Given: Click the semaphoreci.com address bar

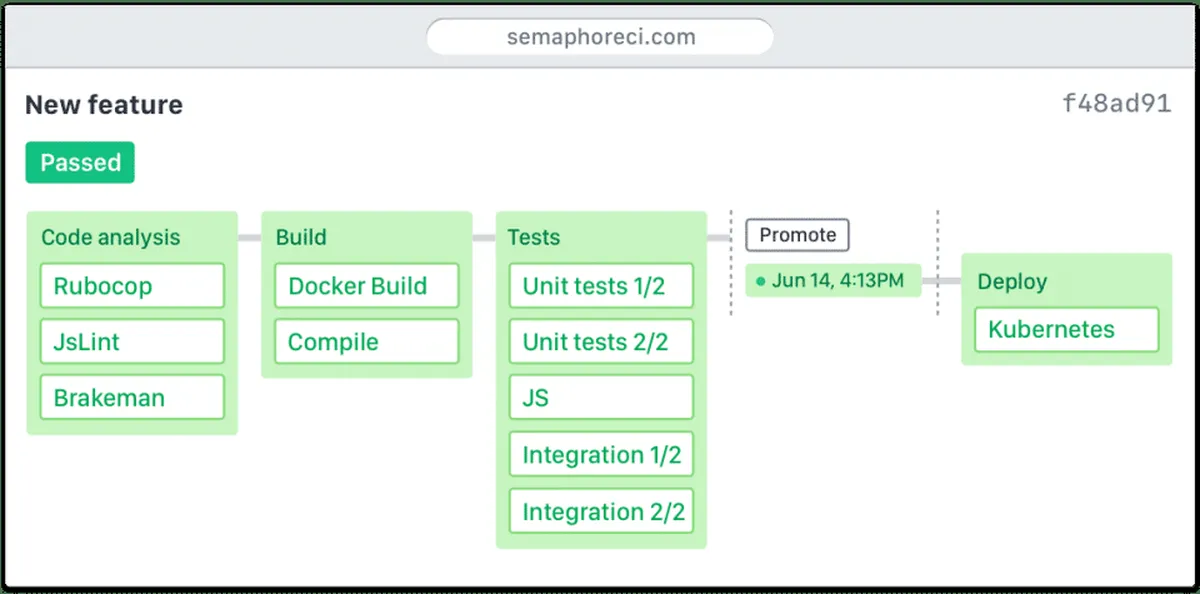Looking at the screenshot, I should click(x=599, y=37).
